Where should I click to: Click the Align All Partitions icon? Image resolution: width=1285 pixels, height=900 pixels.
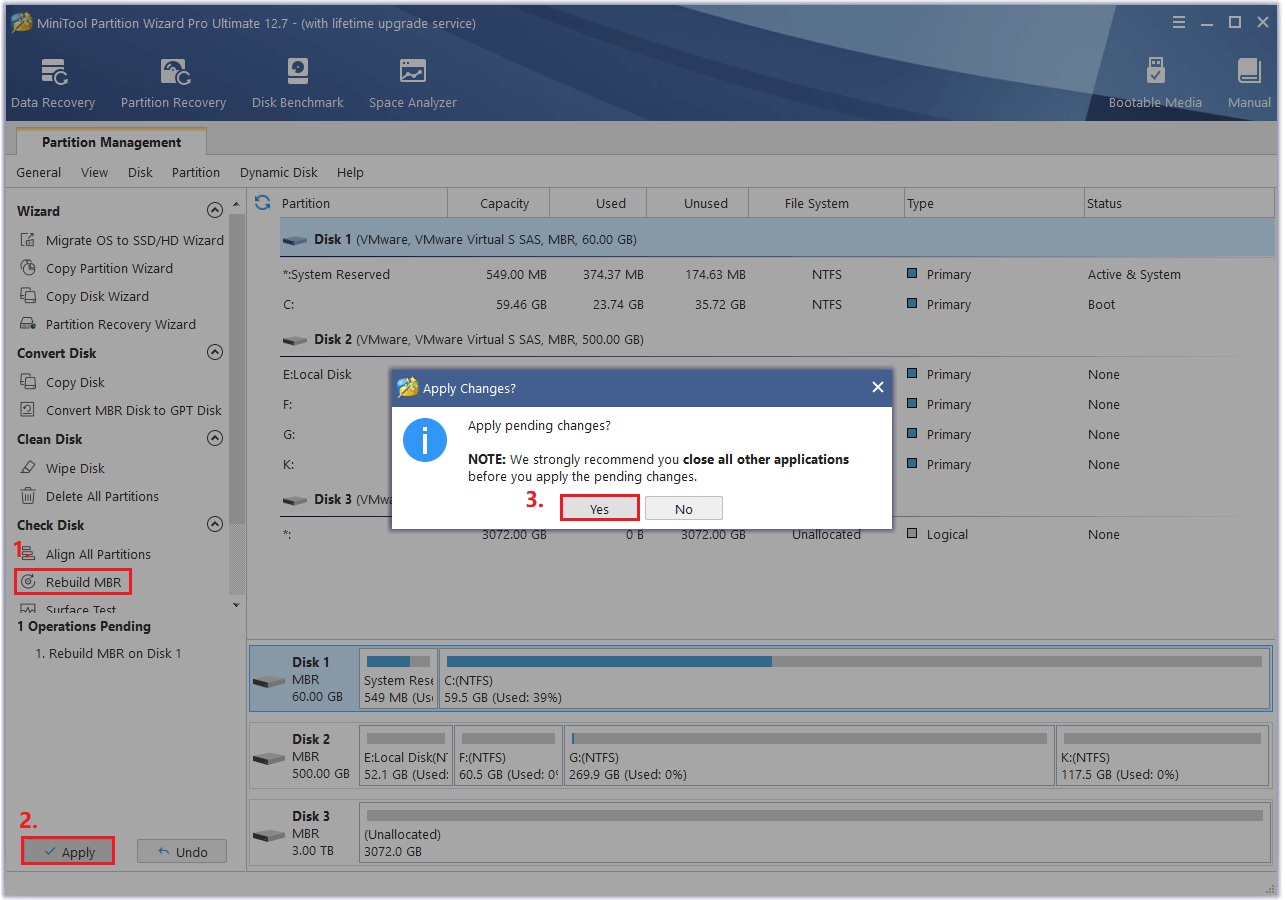[28, 554]
